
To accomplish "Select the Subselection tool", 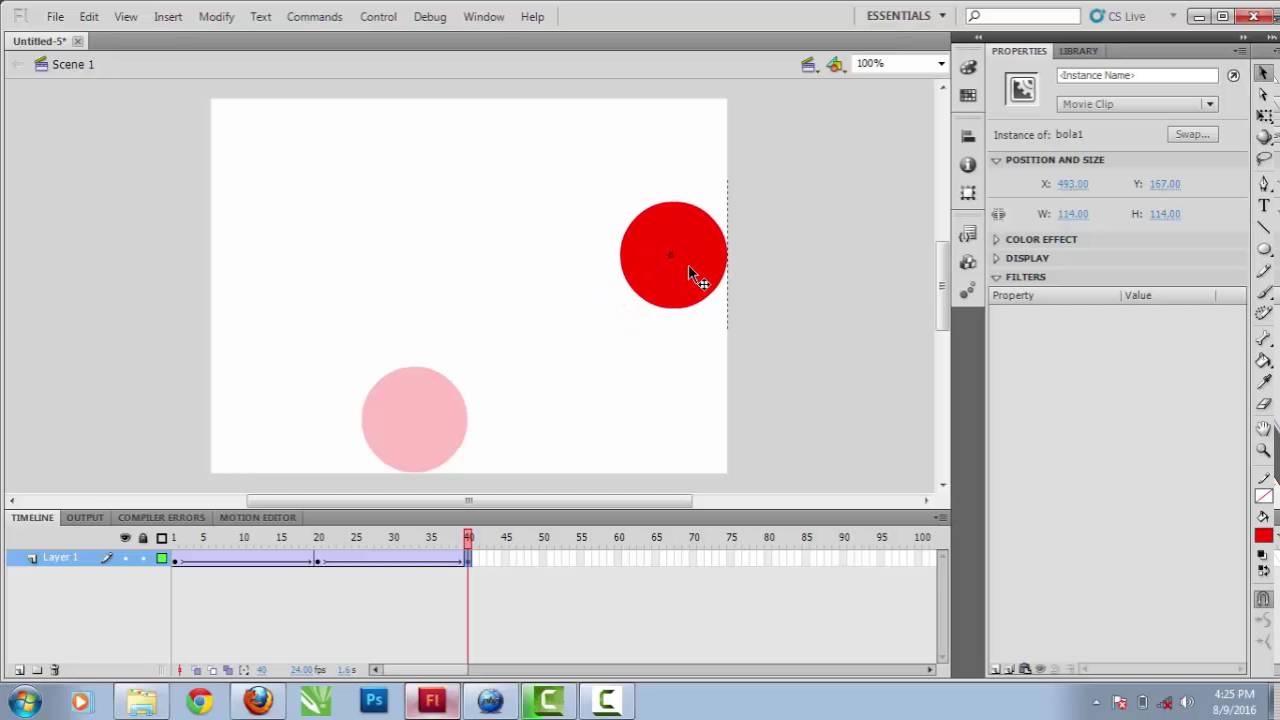I will pos(1264,95).
